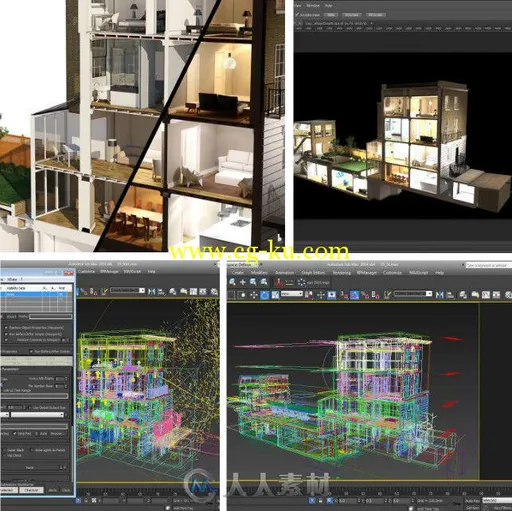
Task: Open named selection sets dropdown in right window
Action: pyautogui.click(x=413, y=294)
